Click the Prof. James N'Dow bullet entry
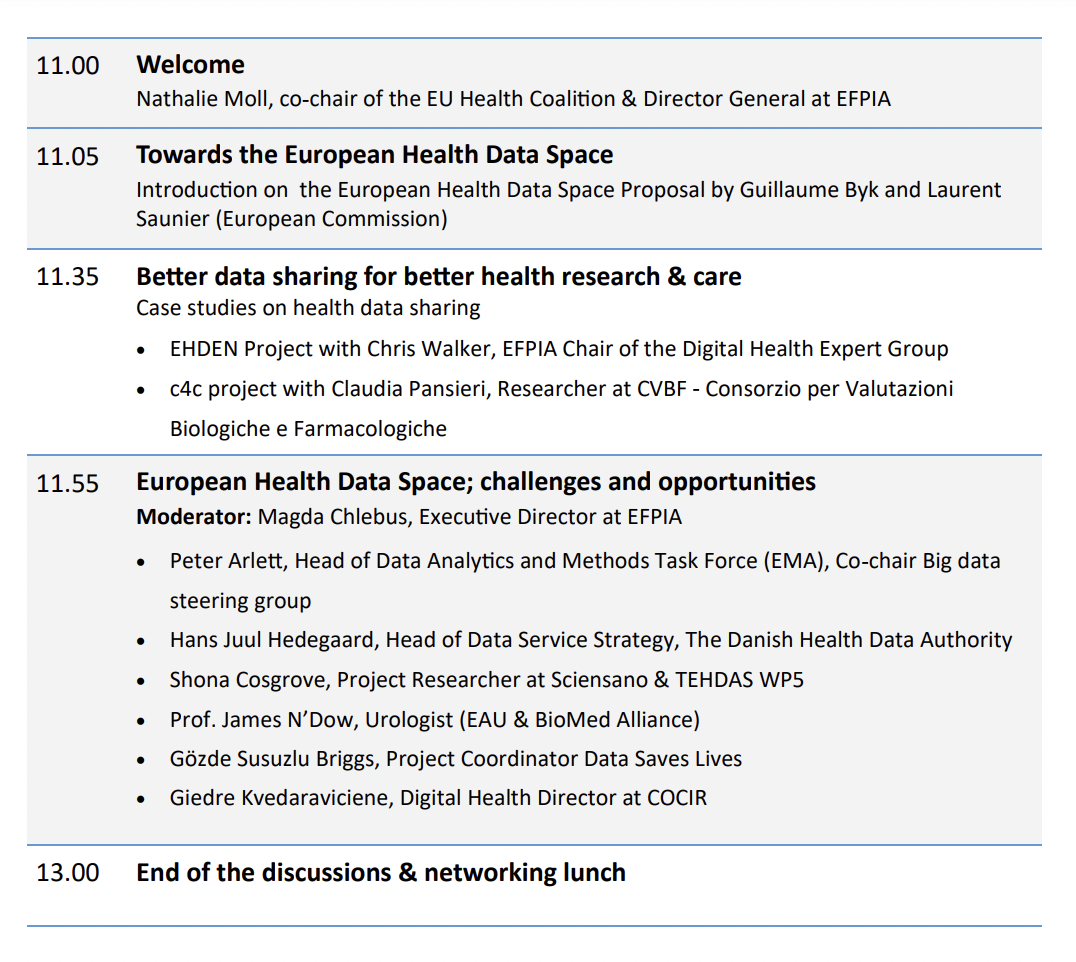 pyautogui.click(x=434, y=719)
